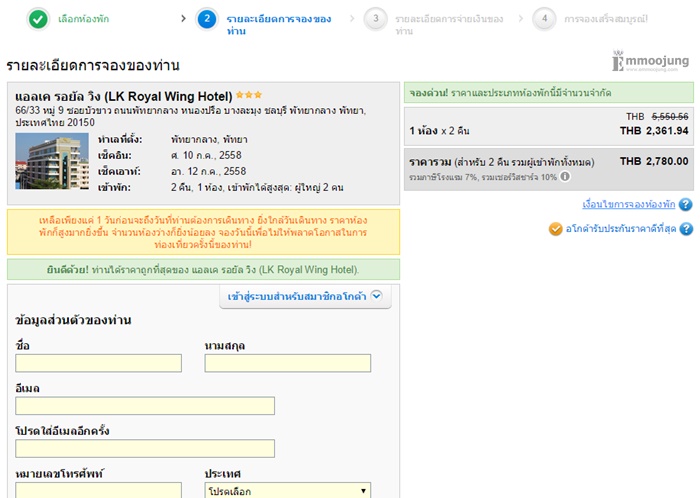Viewport: 700px width, 498px height.
Task: Select the รายละเอียดการจ่ายเงิน step tab
Action: (x=449, y=25)
